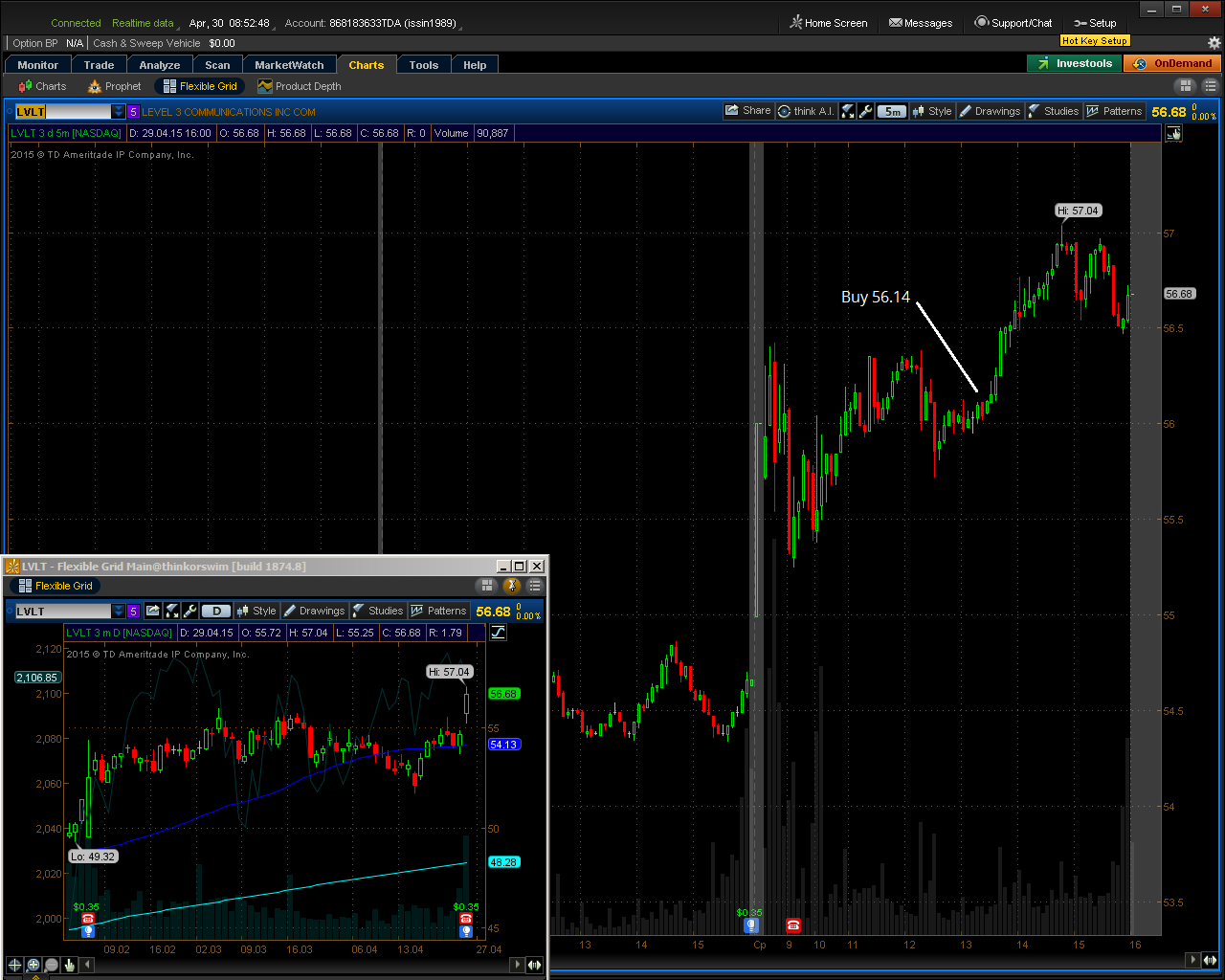
Task: Select the pan hand tool in small window
Action: click(70, 965)
